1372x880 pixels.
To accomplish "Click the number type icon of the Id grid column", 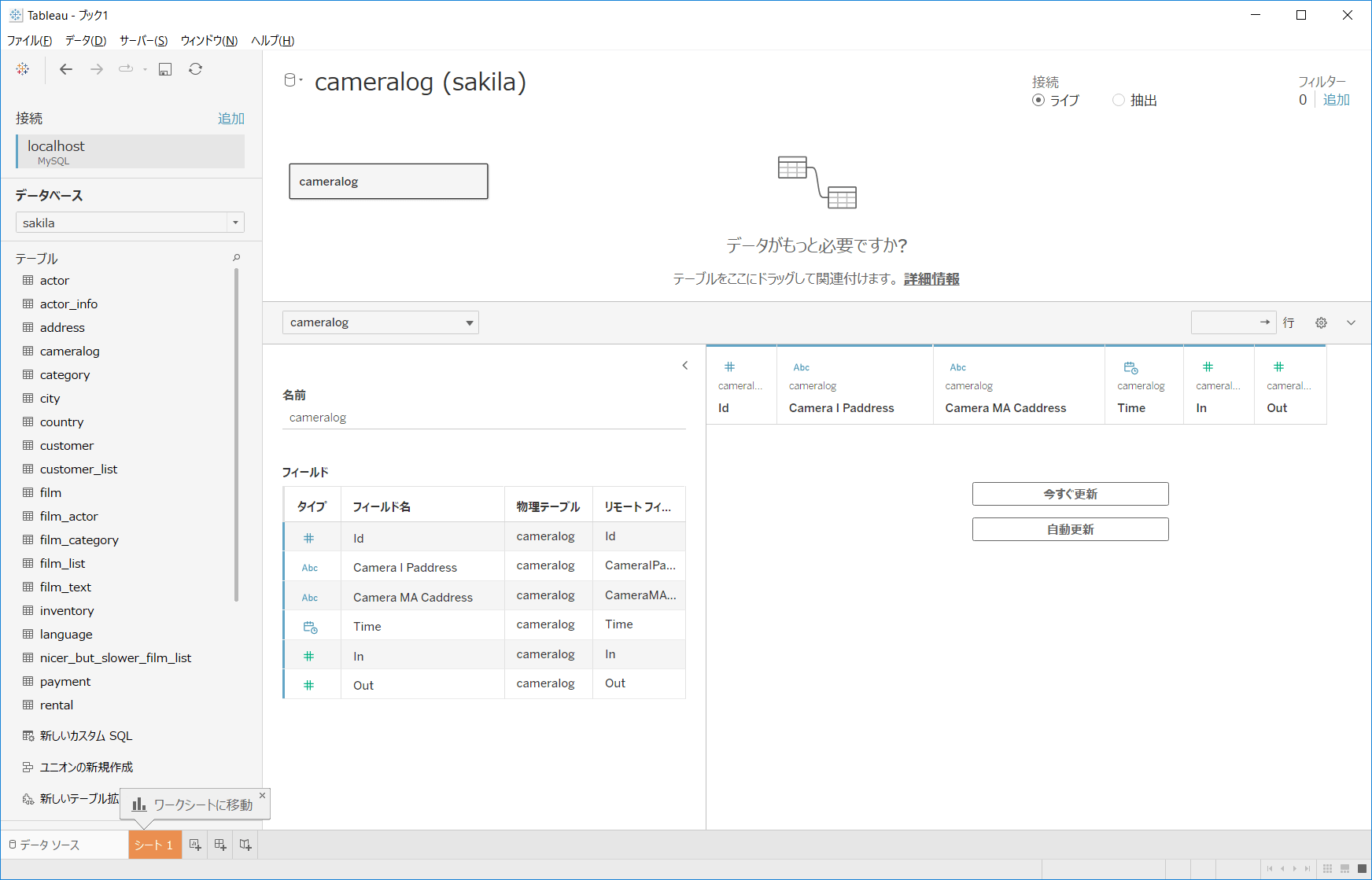I will (x=729, y=366).
